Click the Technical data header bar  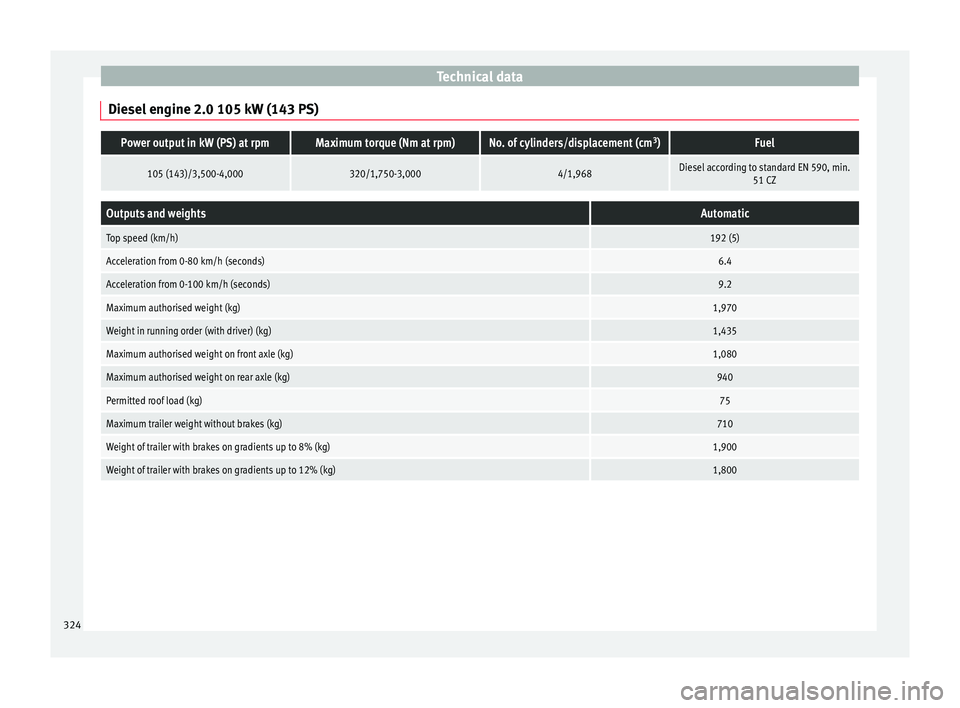click(479, 76)
